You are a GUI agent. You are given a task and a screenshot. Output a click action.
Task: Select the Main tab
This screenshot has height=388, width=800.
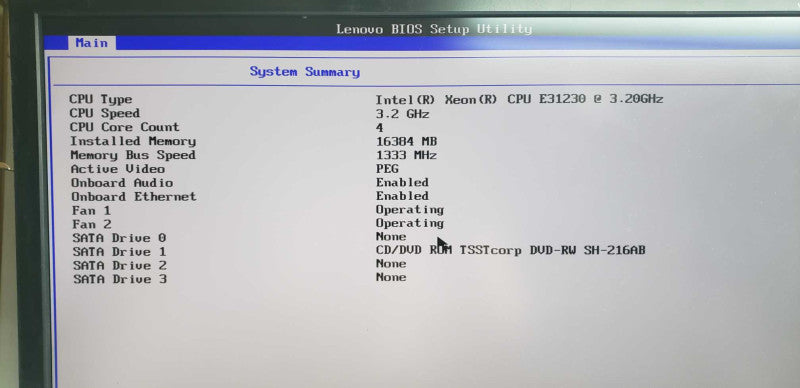pyautogui.click(x=92, y=43)
